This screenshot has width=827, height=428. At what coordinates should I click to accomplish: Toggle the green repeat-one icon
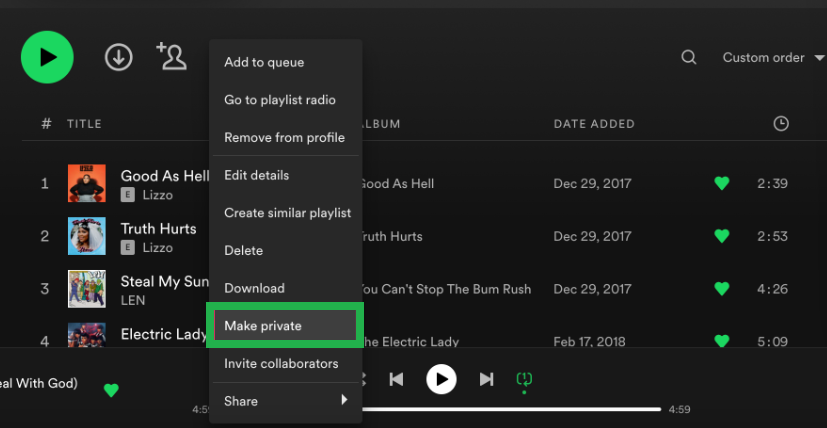coord(524,380)
